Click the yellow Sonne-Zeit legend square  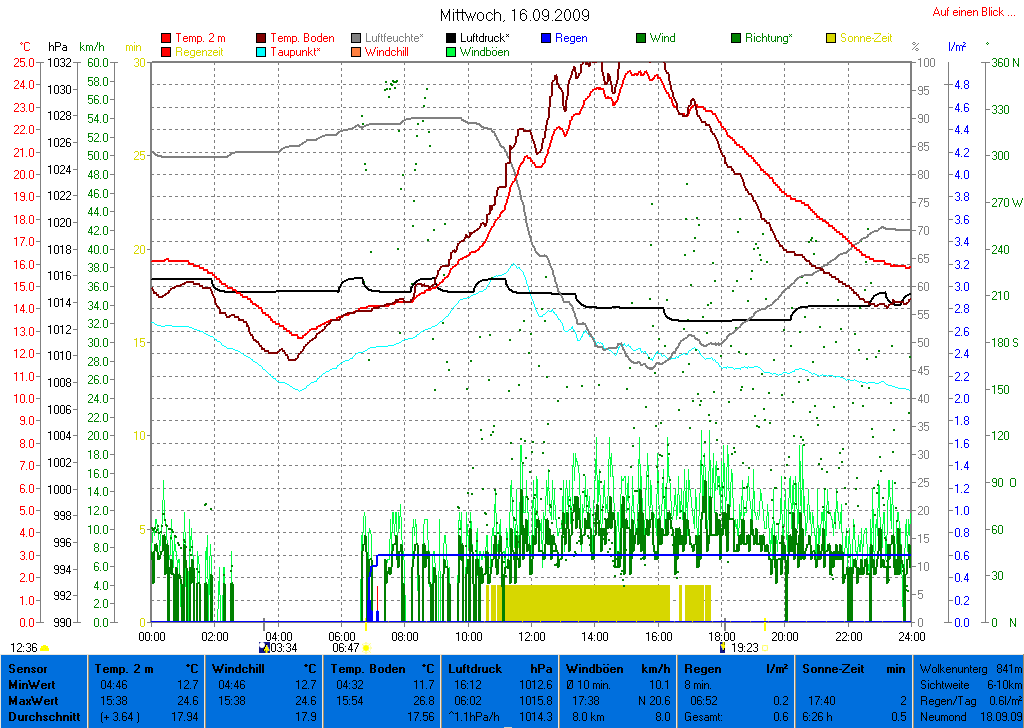(x=832, y=38)
